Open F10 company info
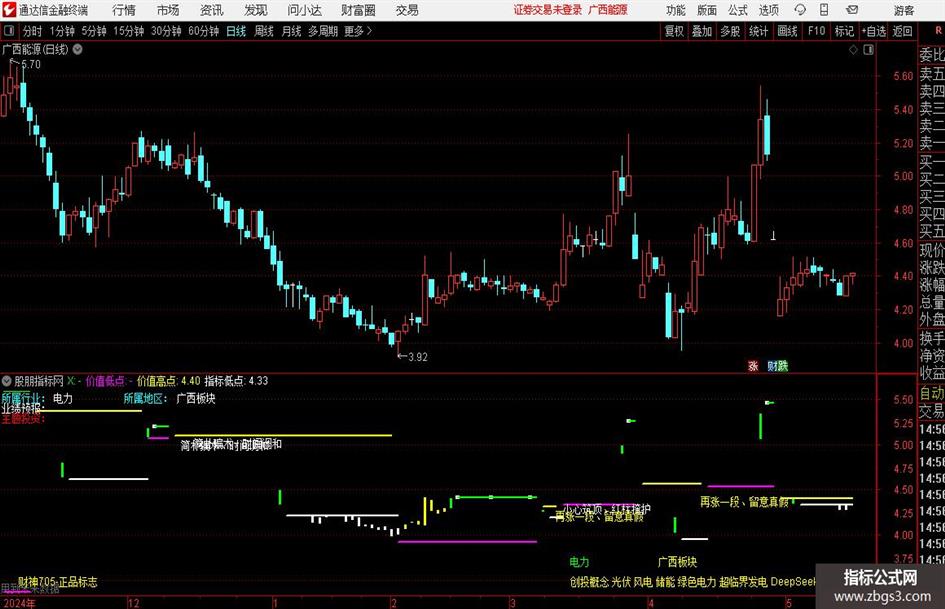This screenshot has width=945, height=609. (x=816, y=31)
